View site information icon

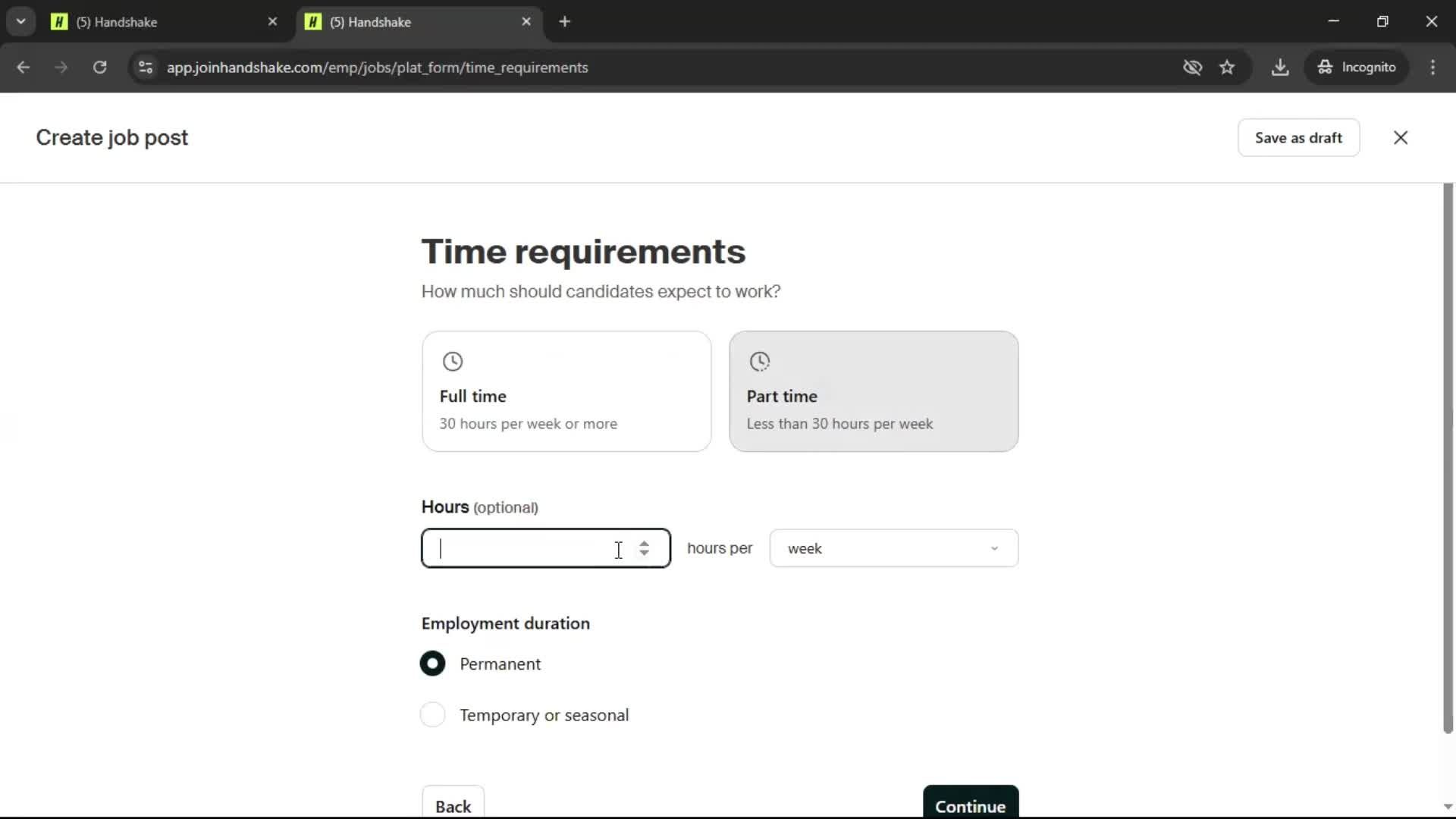coord(146,67)
